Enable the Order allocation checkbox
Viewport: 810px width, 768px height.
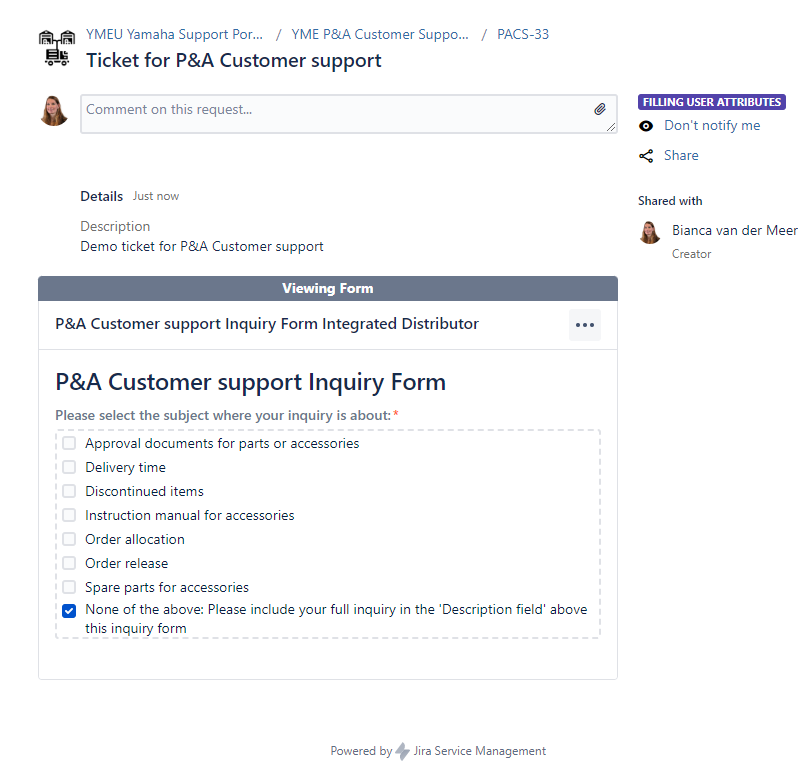(x=69, y=539)
